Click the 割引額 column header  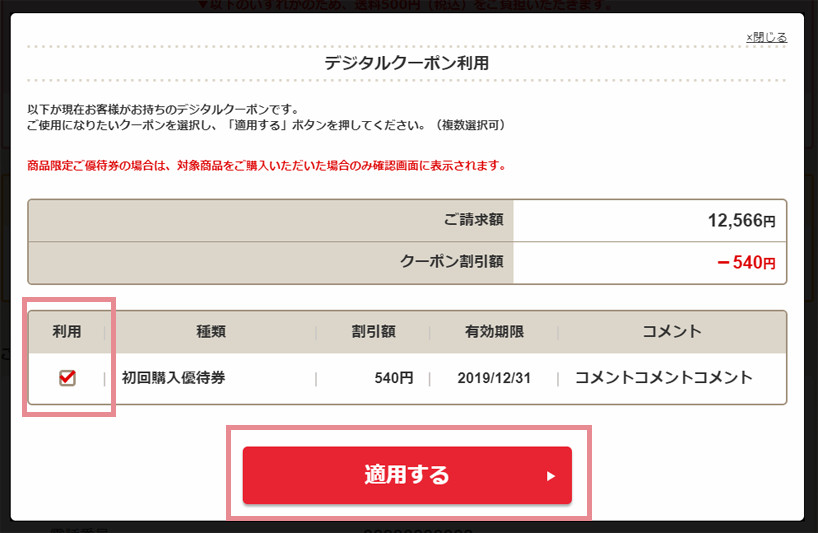(x=372, y=332)
